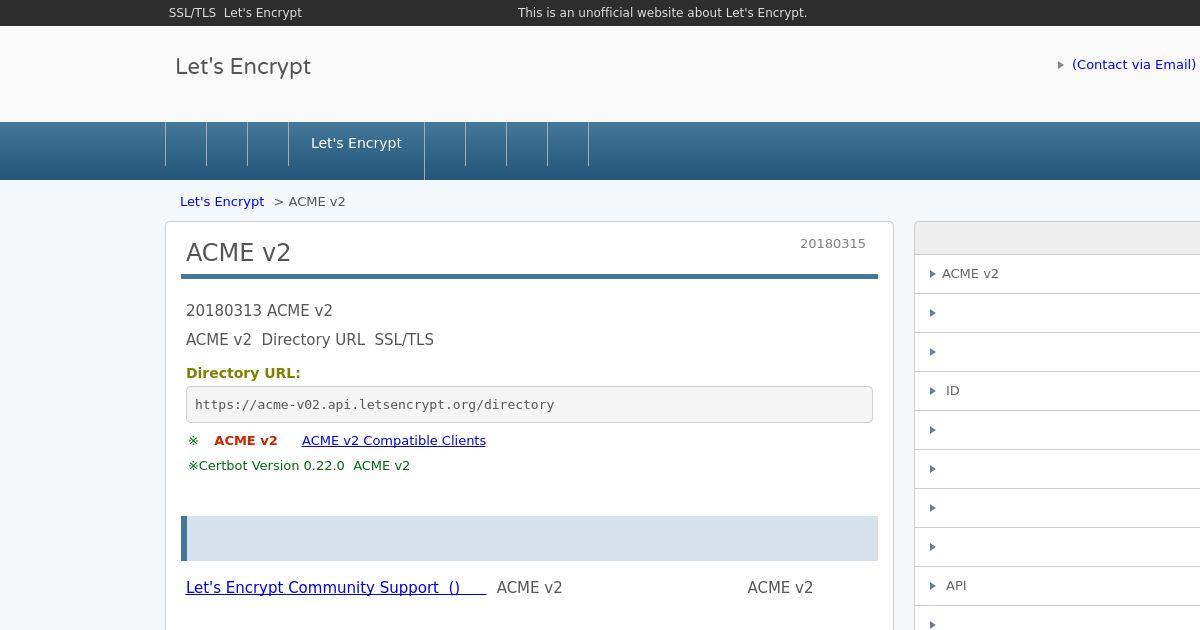Click the red ACME v2 notice text
1200x630 pixels.
pyautogui.click(x=246, y=440)
